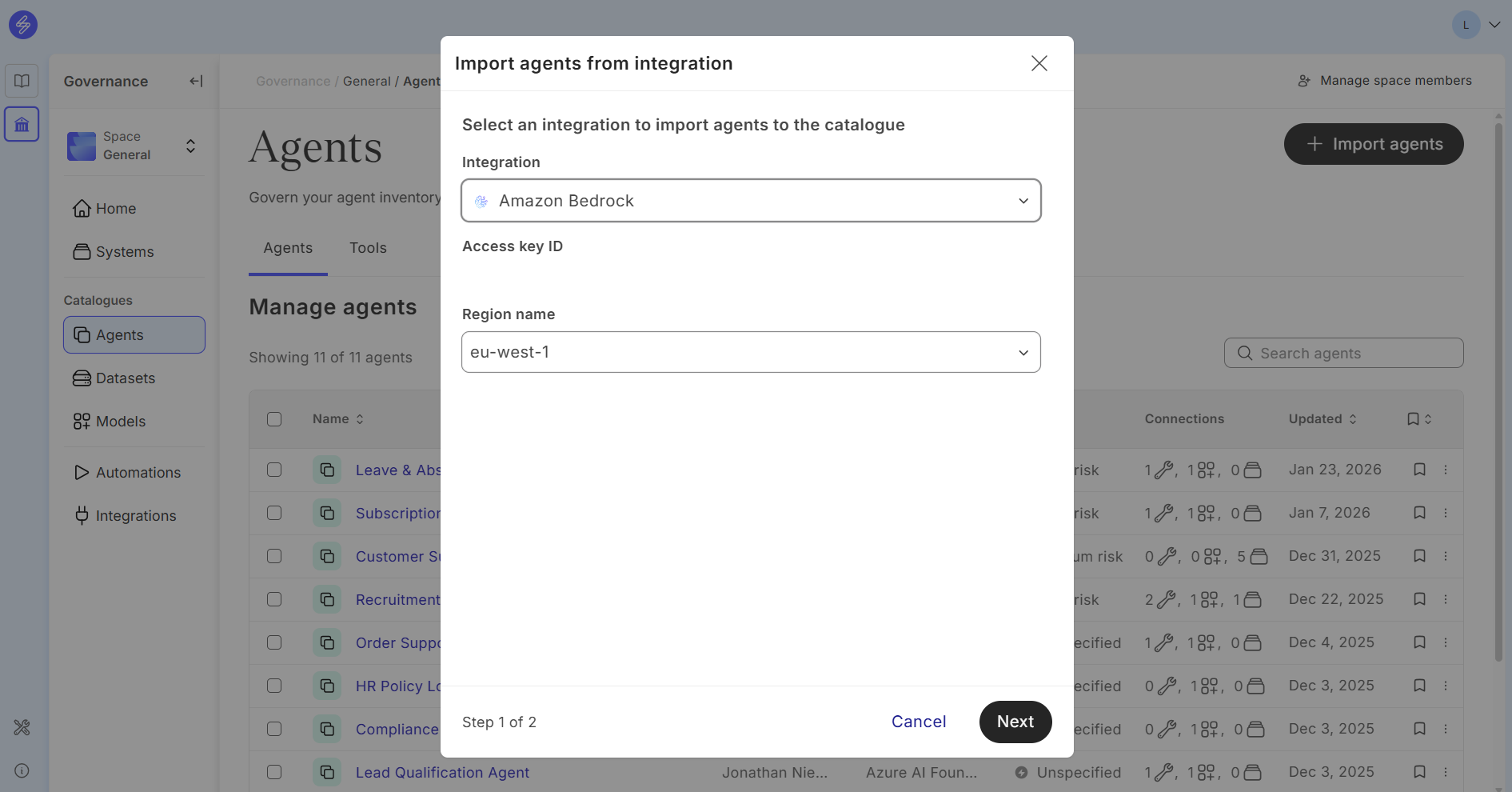The height and width of the screenshot is (792, 1512).
Task: Cancel the import agents dialog
Action: [918, 722]
